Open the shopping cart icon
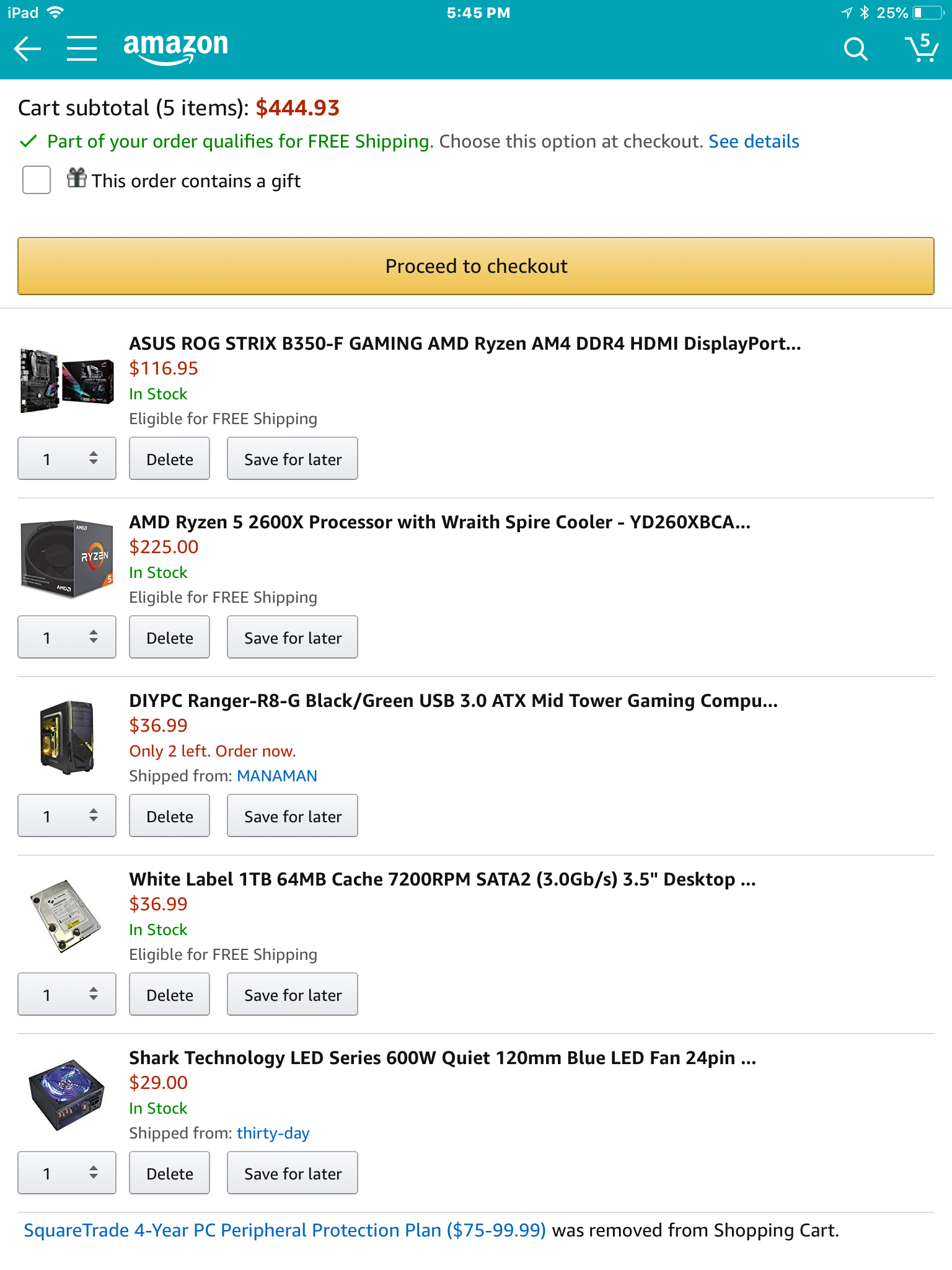Image resolution: width=952 pixels, height=1270 pixels. coord(922,48)
